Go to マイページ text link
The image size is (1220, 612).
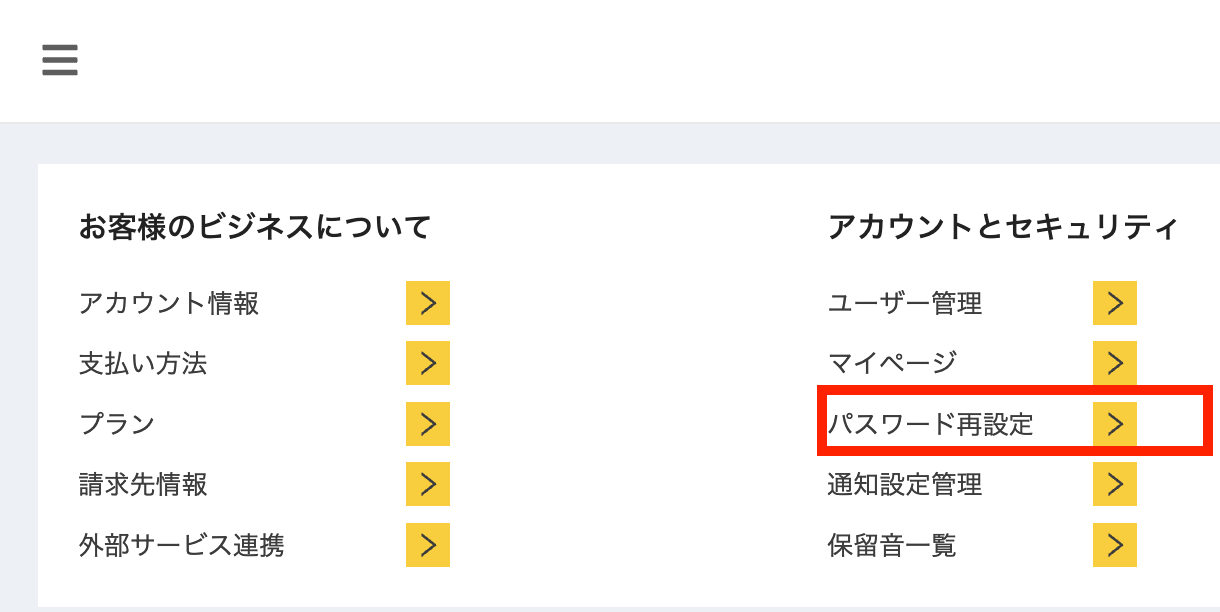point(892,363)
